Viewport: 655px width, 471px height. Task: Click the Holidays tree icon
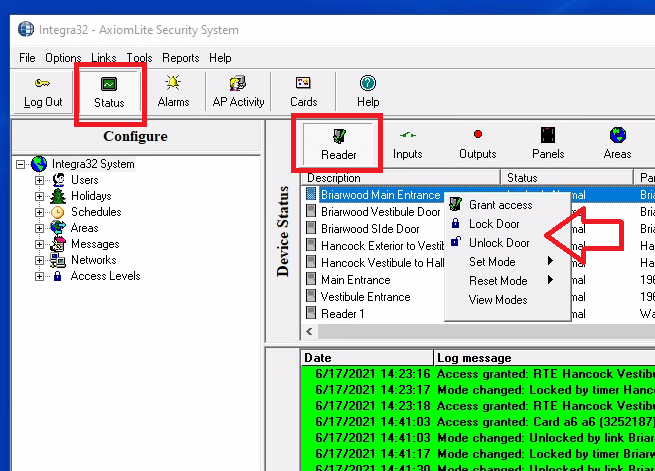[58, 196]
